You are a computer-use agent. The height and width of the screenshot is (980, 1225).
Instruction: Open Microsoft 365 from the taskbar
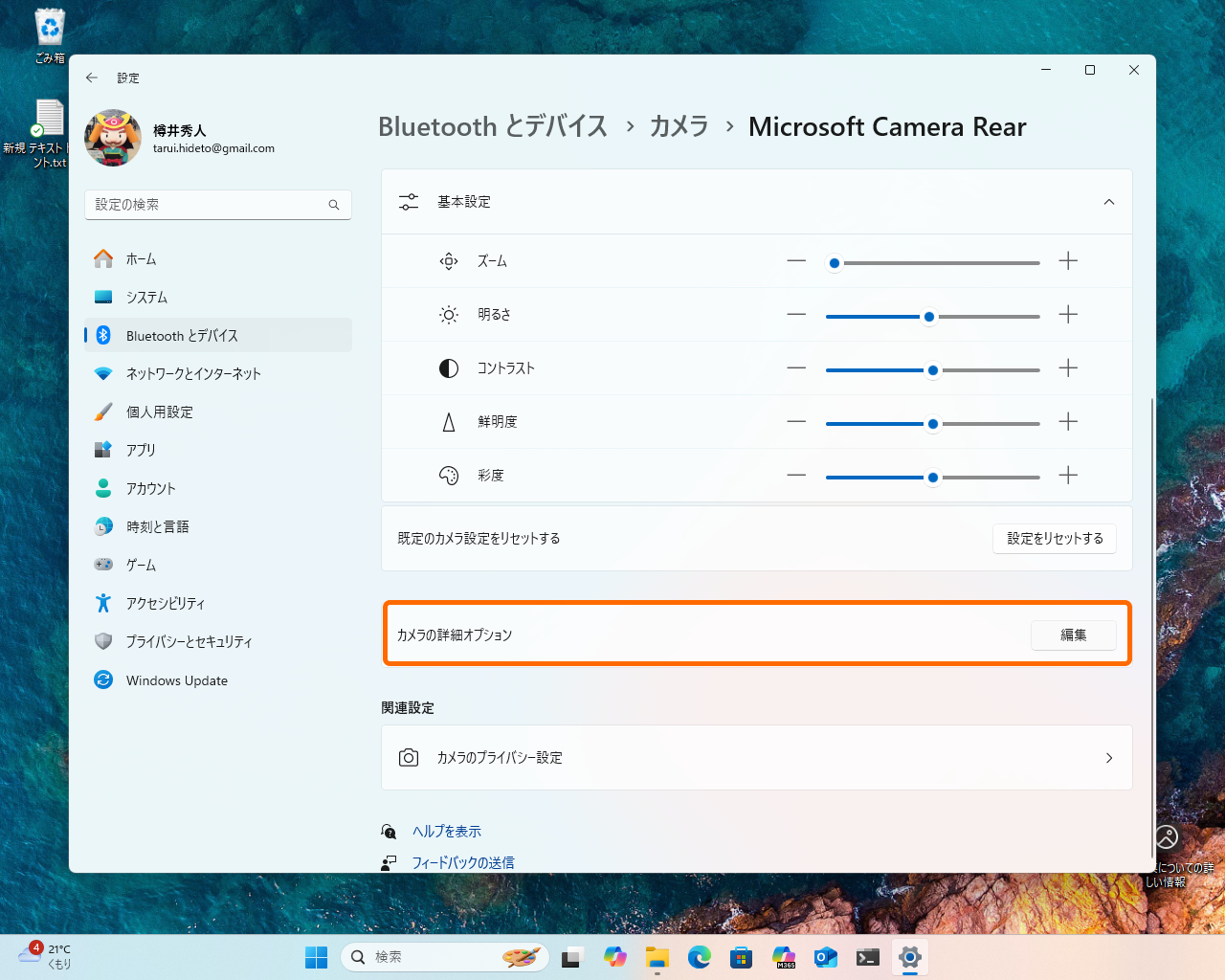(x=784, y=957)
